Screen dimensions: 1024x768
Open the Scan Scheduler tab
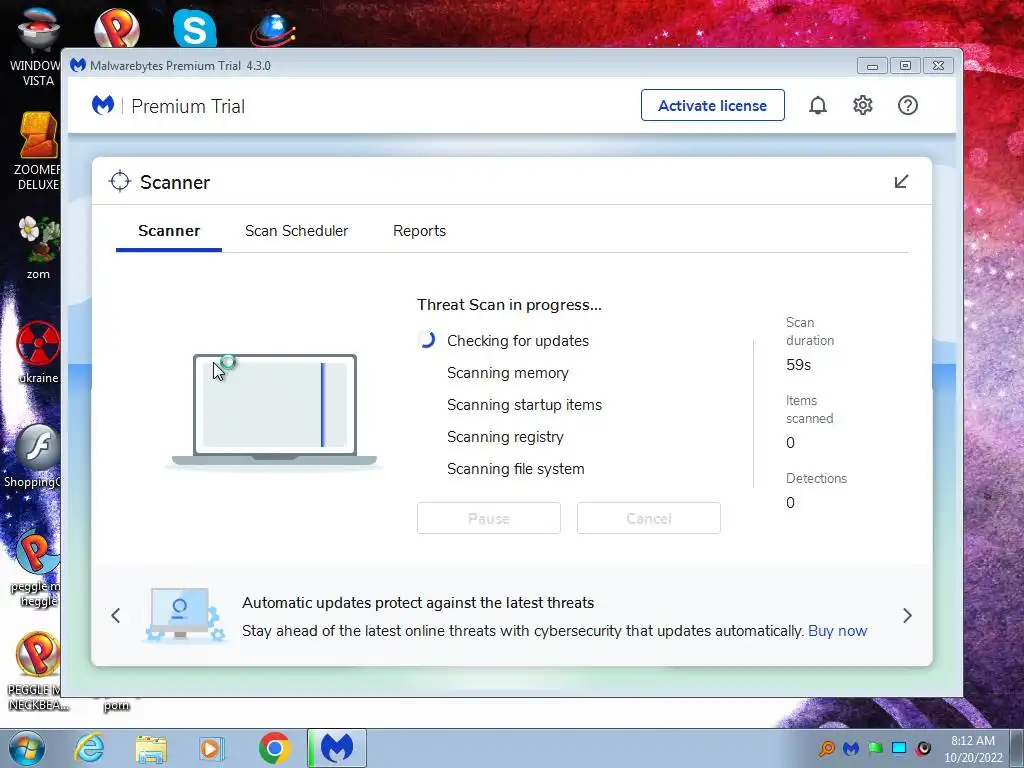tap(296, 231)
